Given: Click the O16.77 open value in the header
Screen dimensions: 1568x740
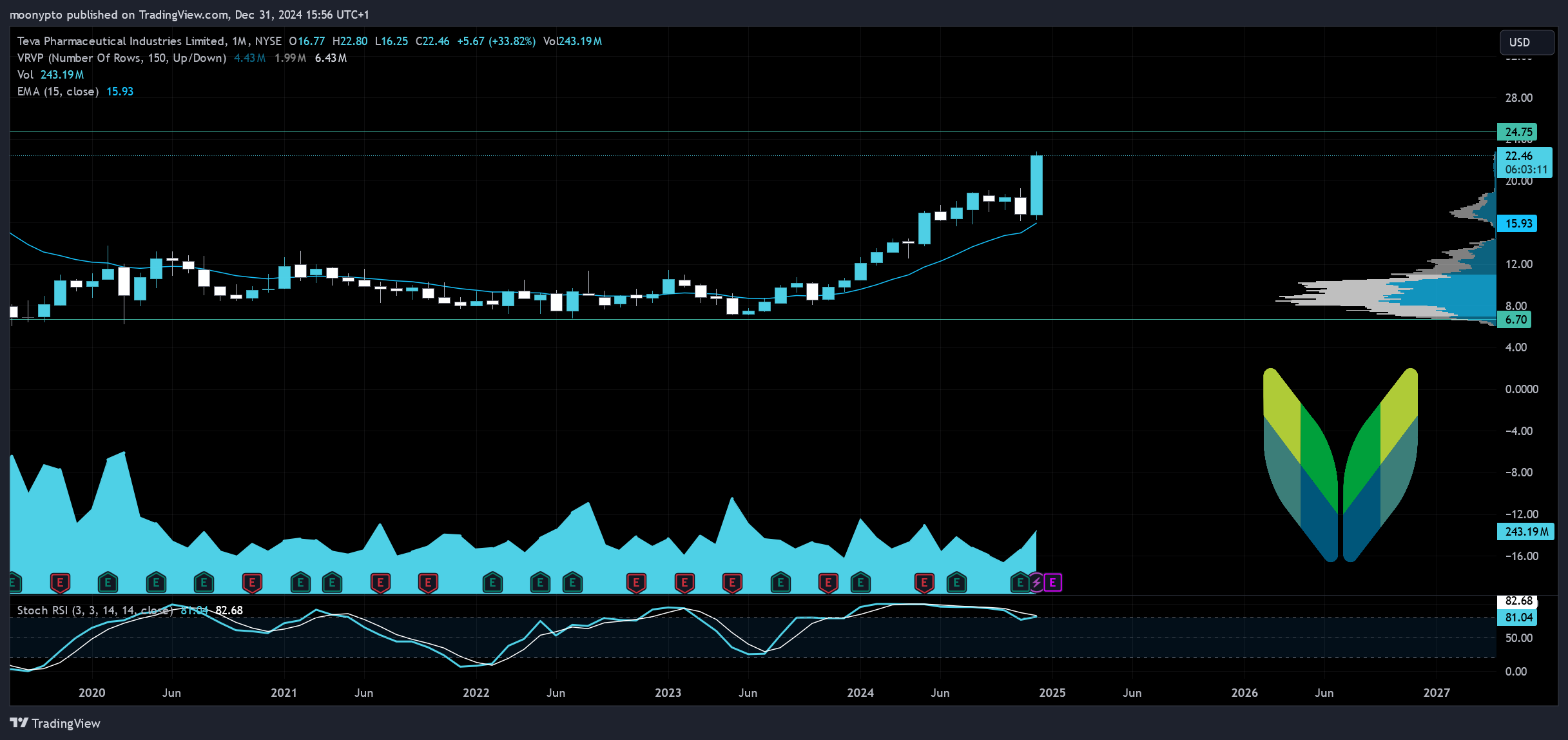Looking at the screenshot, I should pos(307,41).
